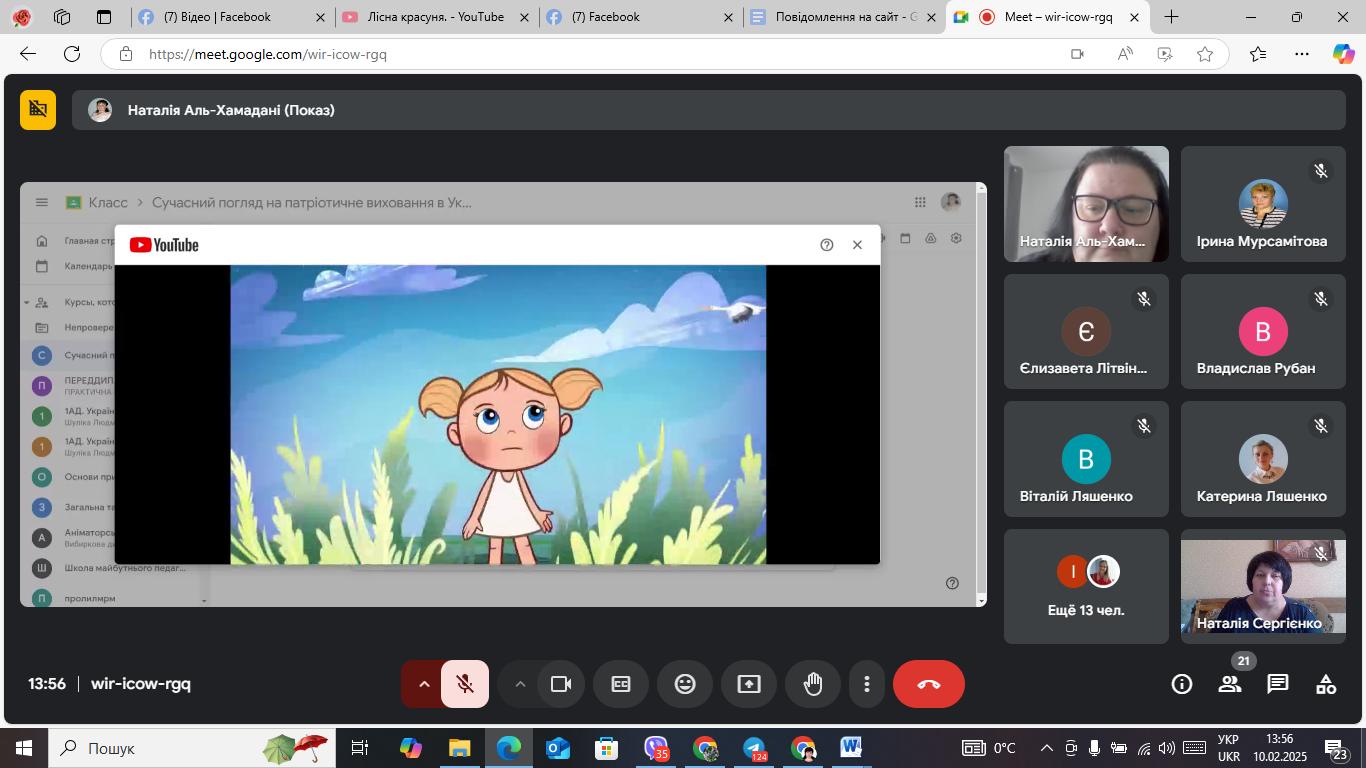Click the yellow presentation icon at top left
Screen dimensions: 1366x768
click(x=38, y=110)
